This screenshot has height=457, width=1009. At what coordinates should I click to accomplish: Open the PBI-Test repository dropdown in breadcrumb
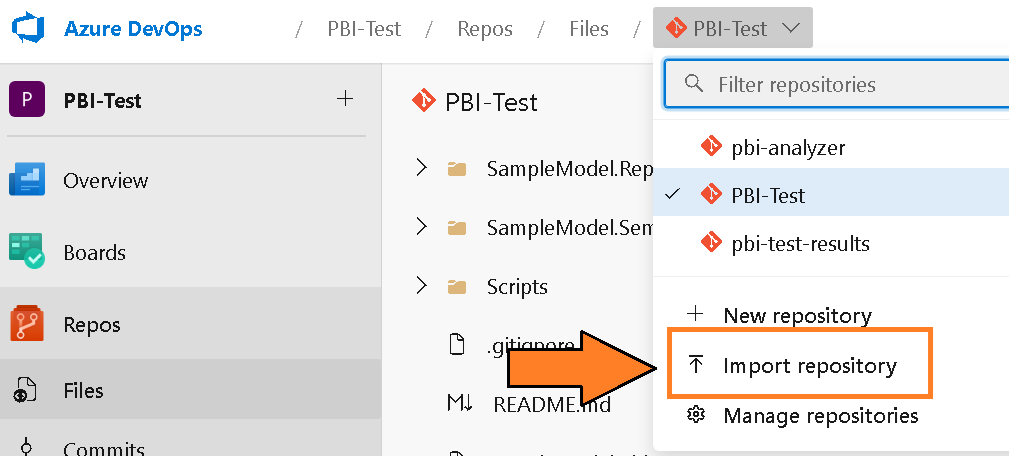click(732, 29)
